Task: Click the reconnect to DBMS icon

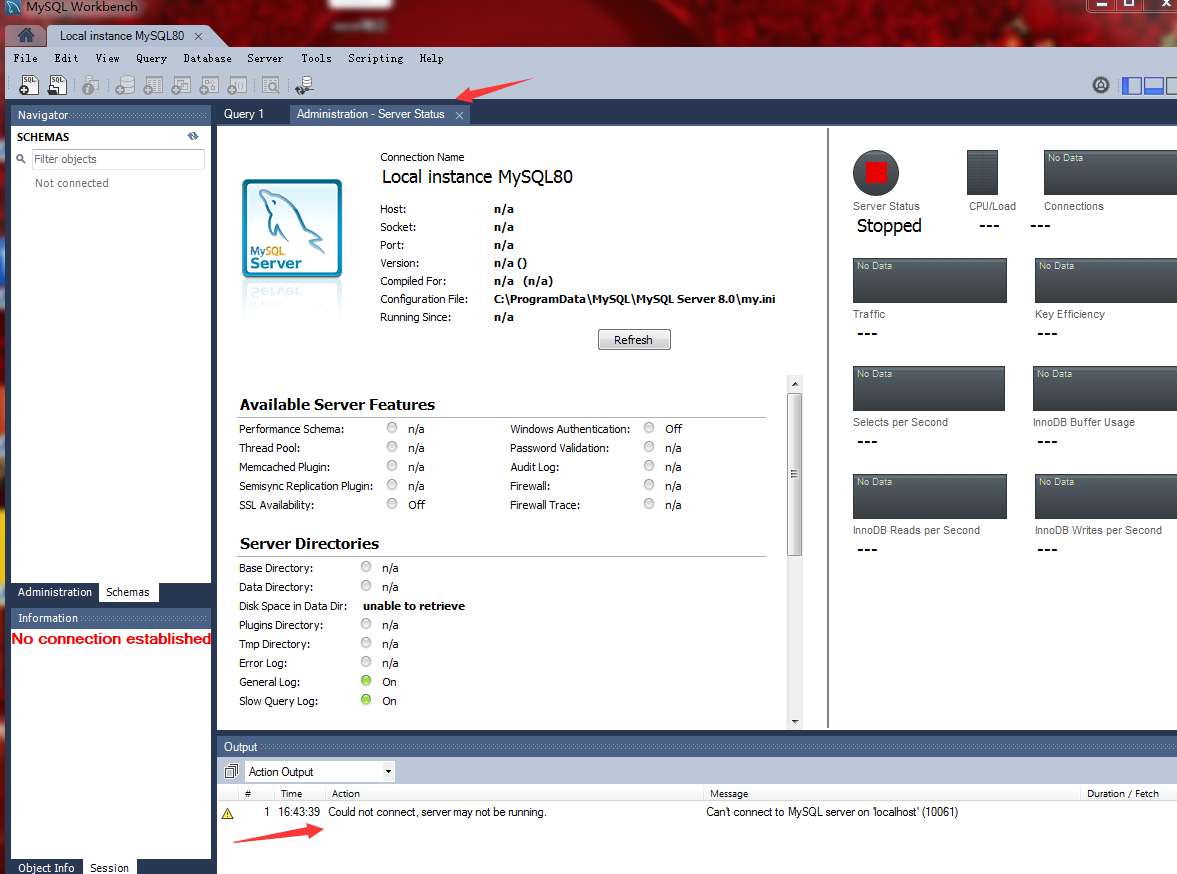Action: 304,86
